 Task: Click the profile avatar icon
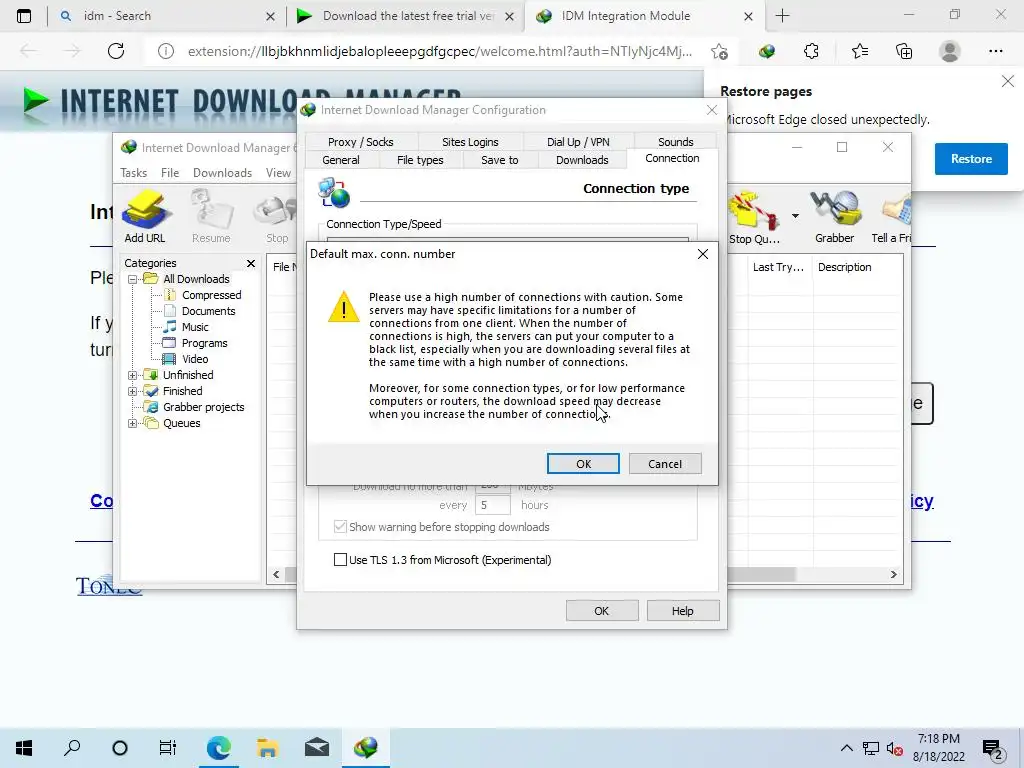950,51
